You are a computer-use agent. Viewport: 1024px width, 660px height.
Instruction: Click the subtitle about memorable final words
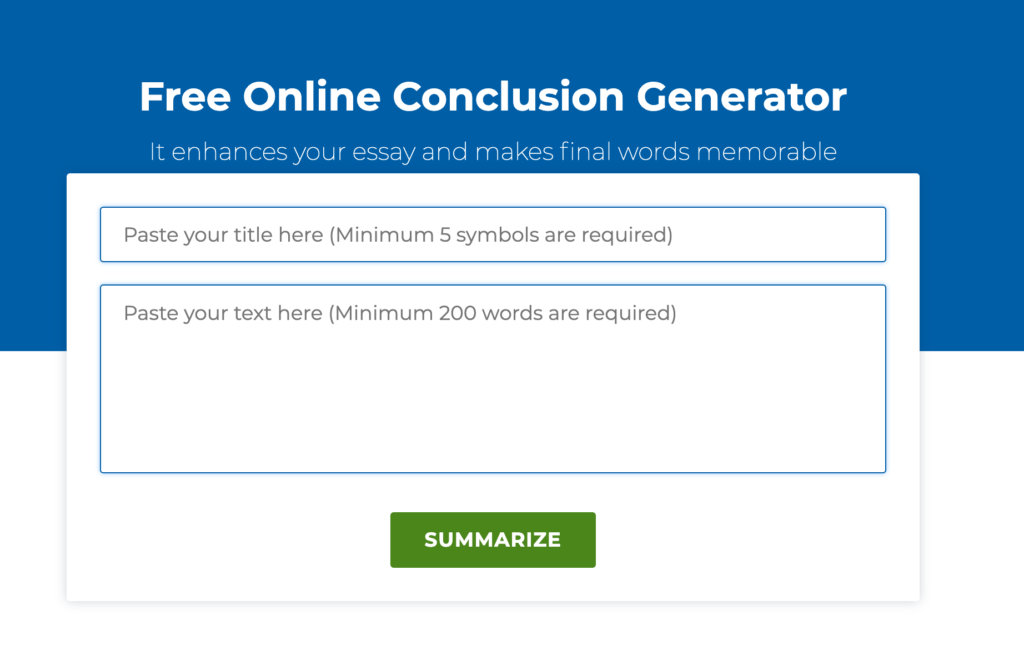[x=492, y=152]
